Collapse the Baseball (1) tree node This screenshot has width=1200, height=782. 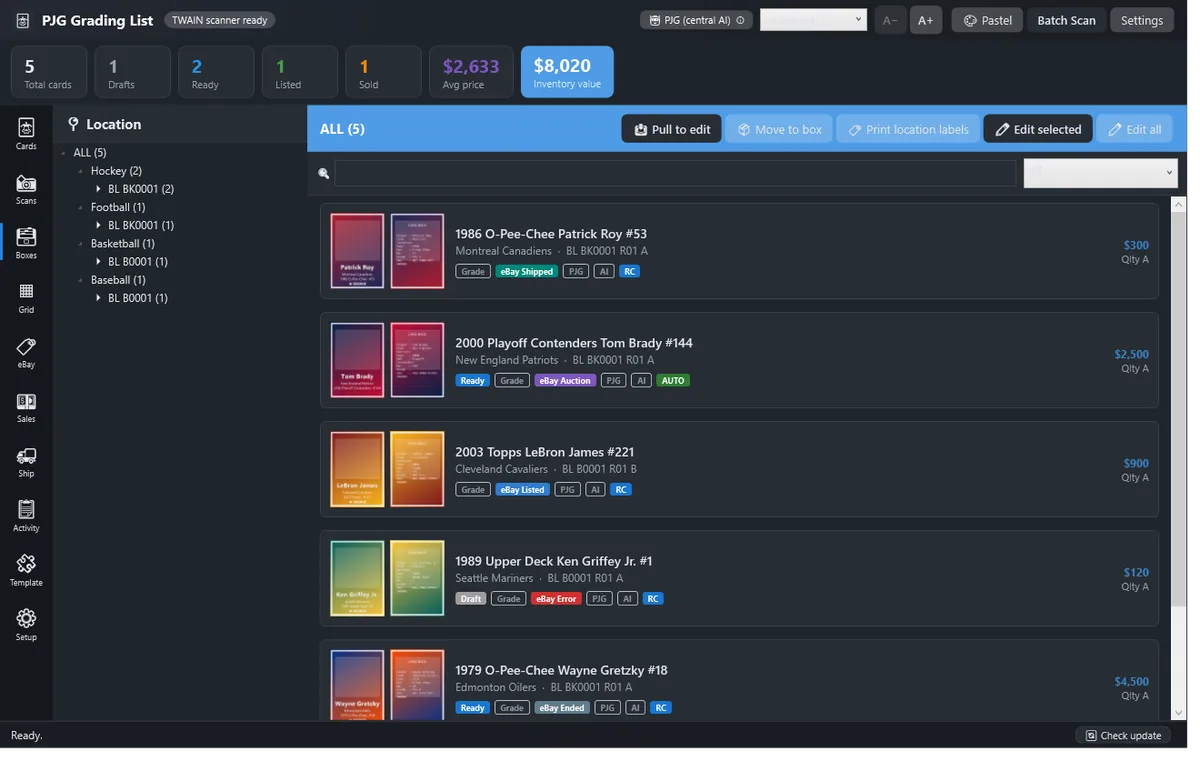(81, 280)
